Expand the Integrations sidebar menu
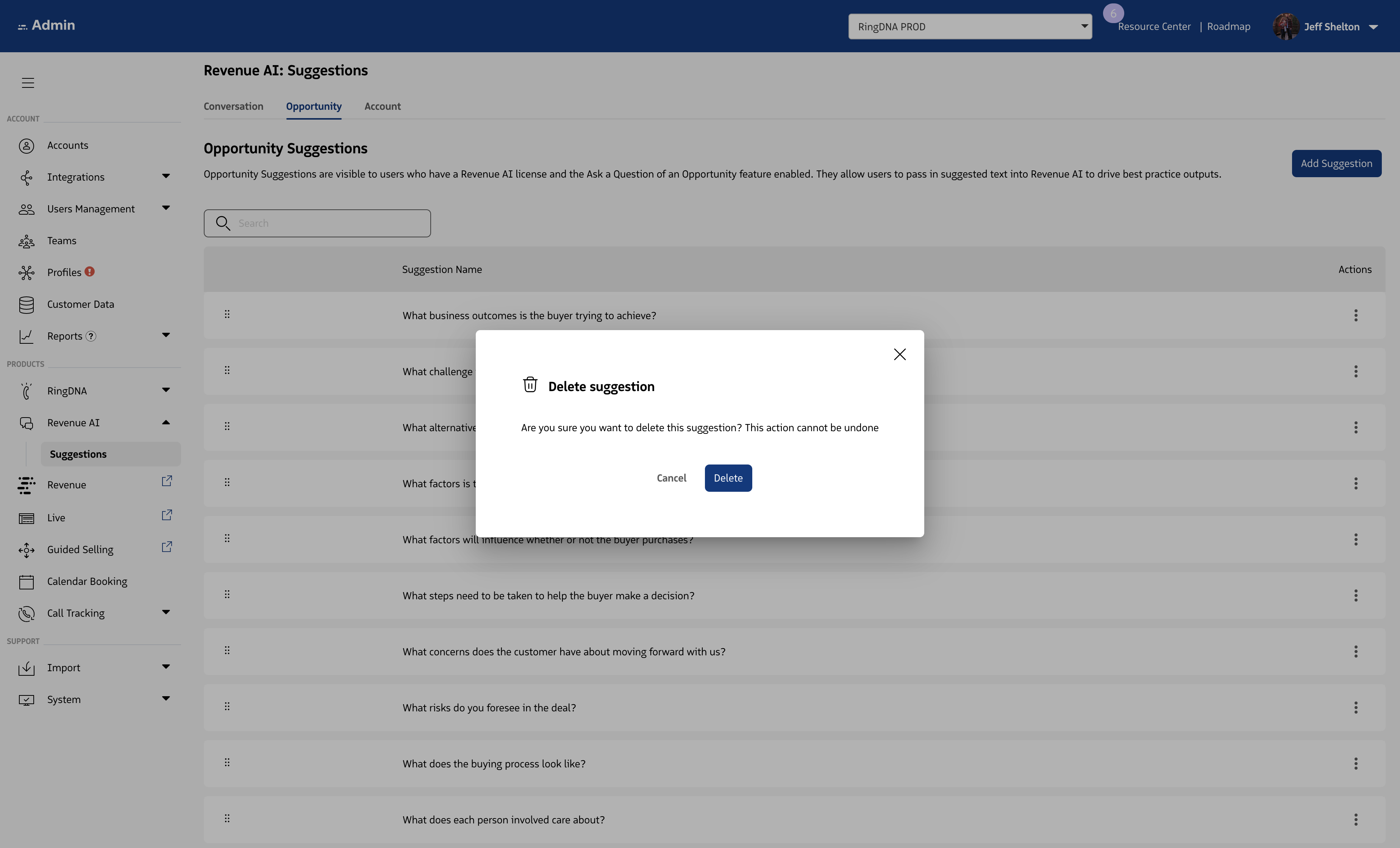 [165, 177]
